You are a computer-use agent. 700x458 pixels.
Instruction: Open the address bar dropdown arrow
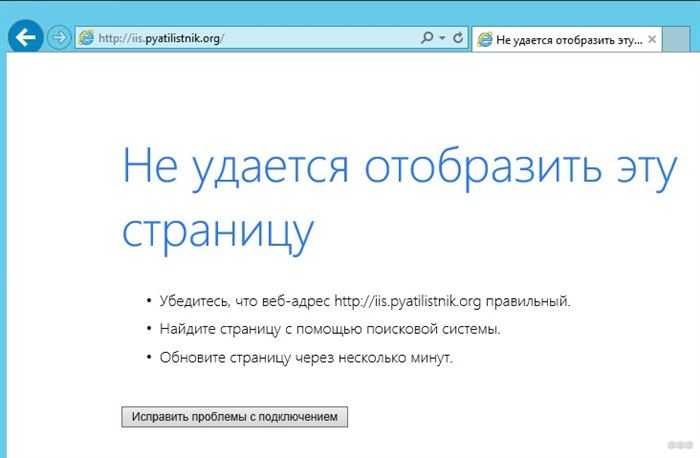coord(442,38)
